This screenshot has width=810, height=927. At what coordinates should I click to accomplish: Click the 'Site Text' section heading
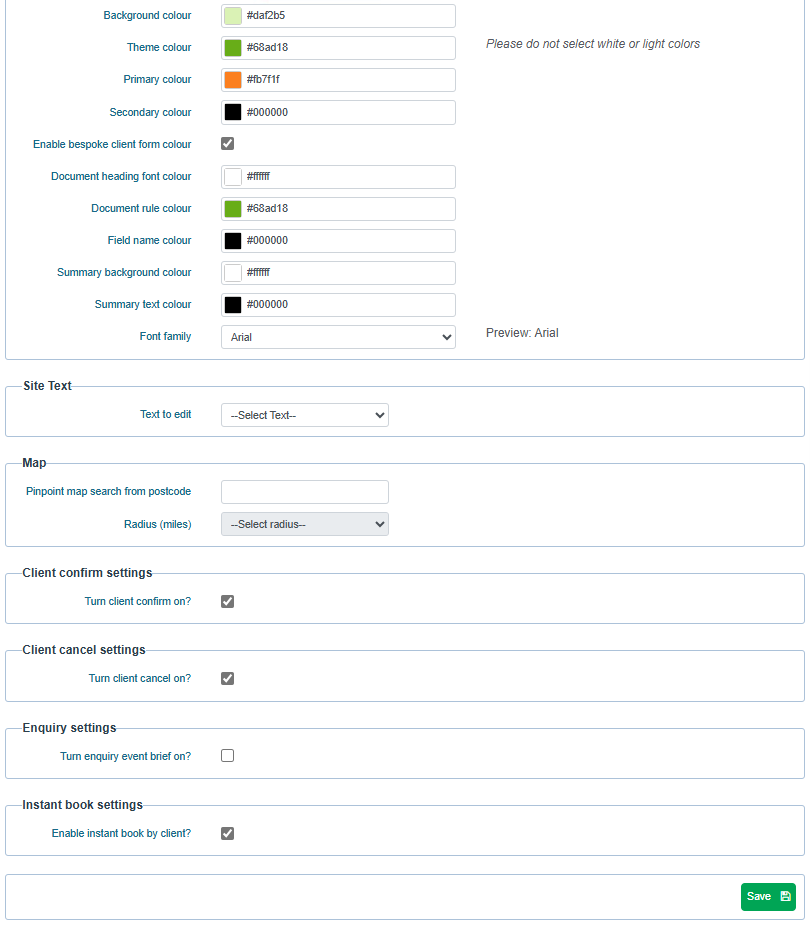point(47,385)
